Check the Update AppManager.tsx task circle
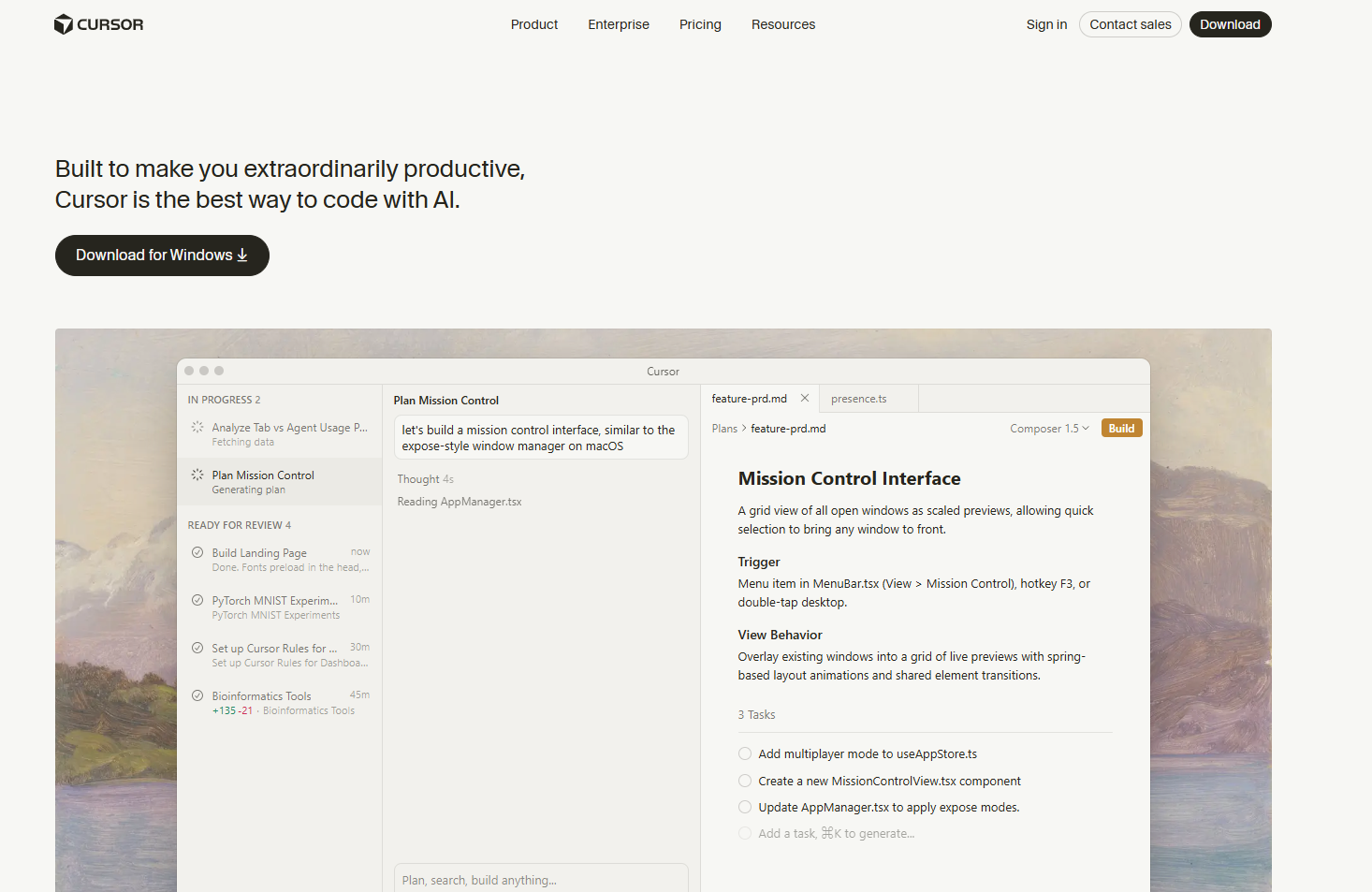 (x=745, y=807)
